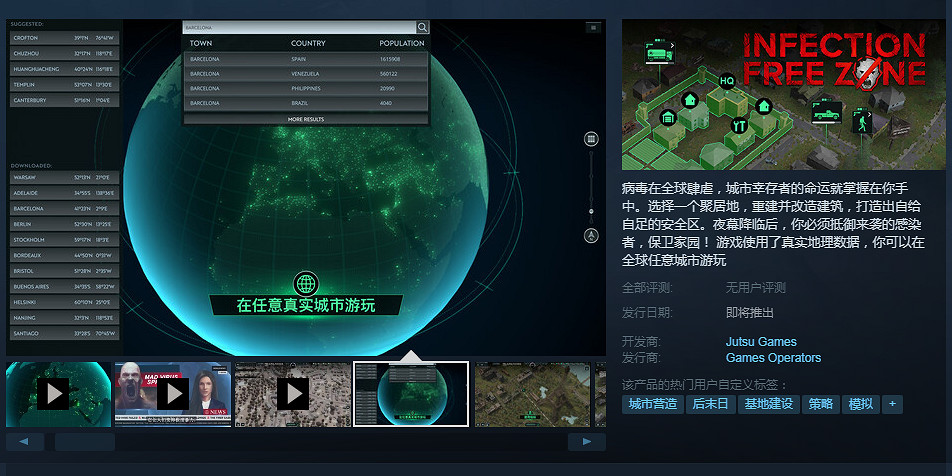This screenshot has height=476, width=952.
Task: Click the TOWN column header
Action: 201,43
